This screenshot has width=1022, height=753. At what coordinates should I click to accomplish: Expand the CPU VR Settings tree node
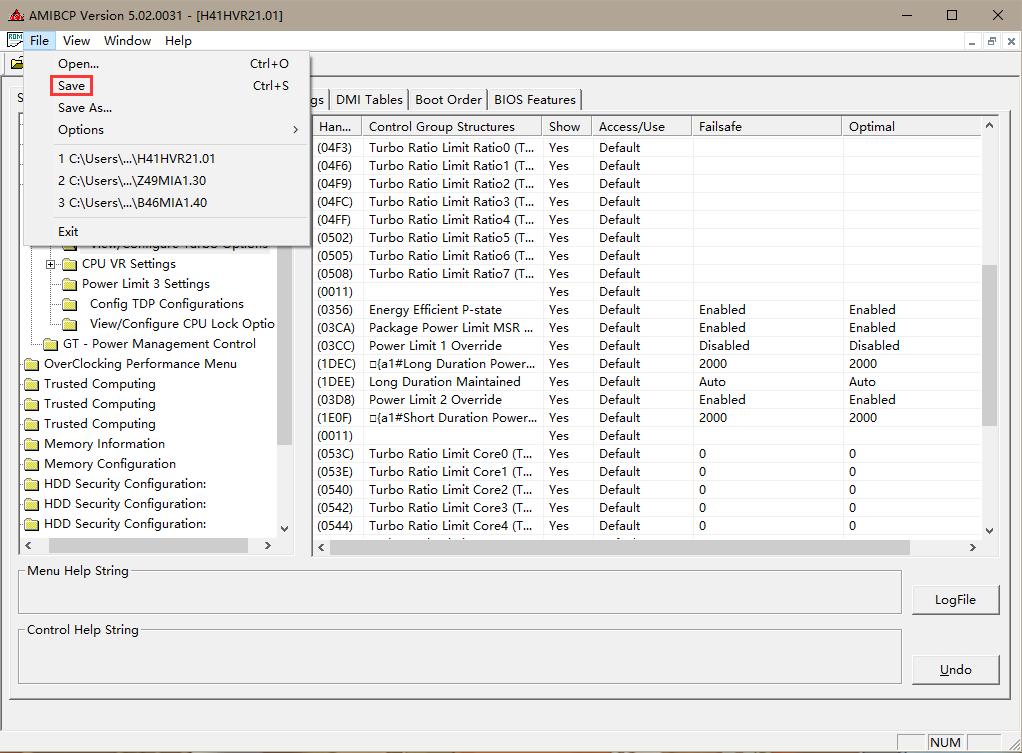51,264
